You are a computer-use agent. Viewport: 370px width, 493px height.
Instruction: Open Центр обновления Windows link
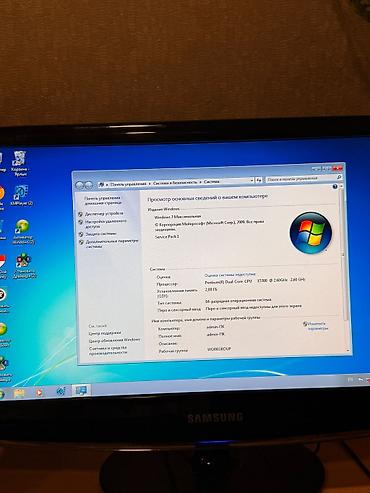pos(114,340)
